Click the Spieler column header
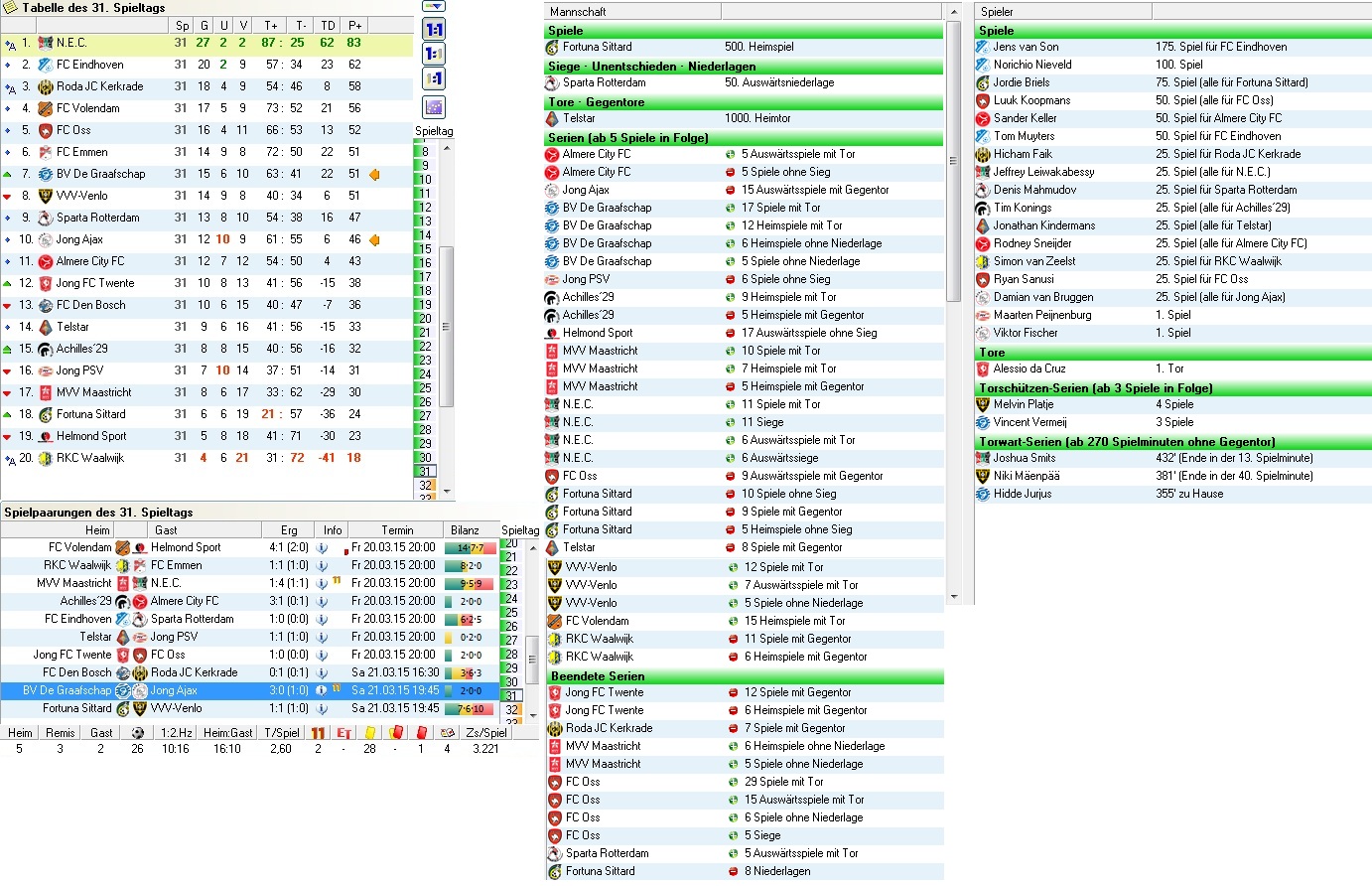1372x886 pixels. [1063, 12]
